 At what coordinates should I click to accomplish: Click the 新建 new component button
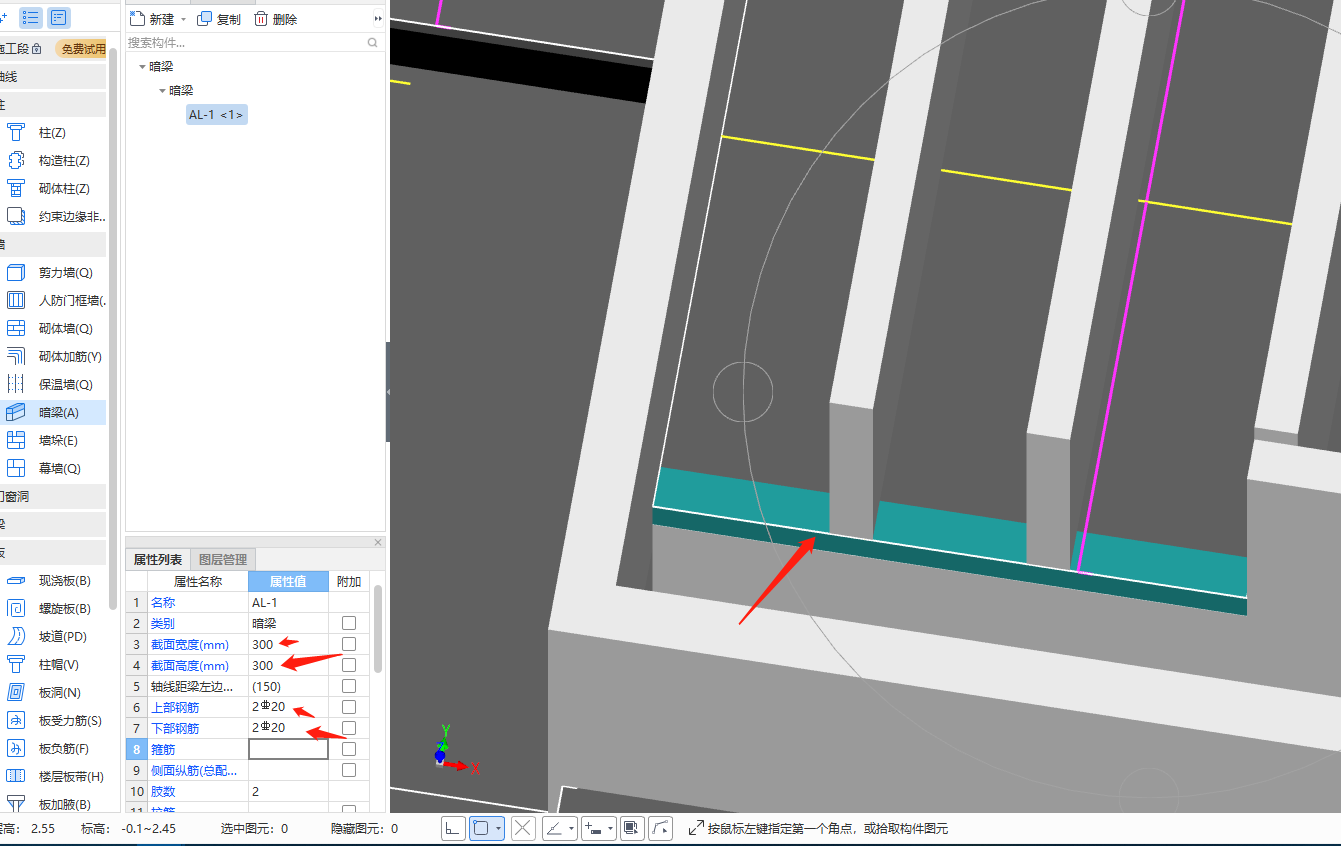[x=152, y=19]
